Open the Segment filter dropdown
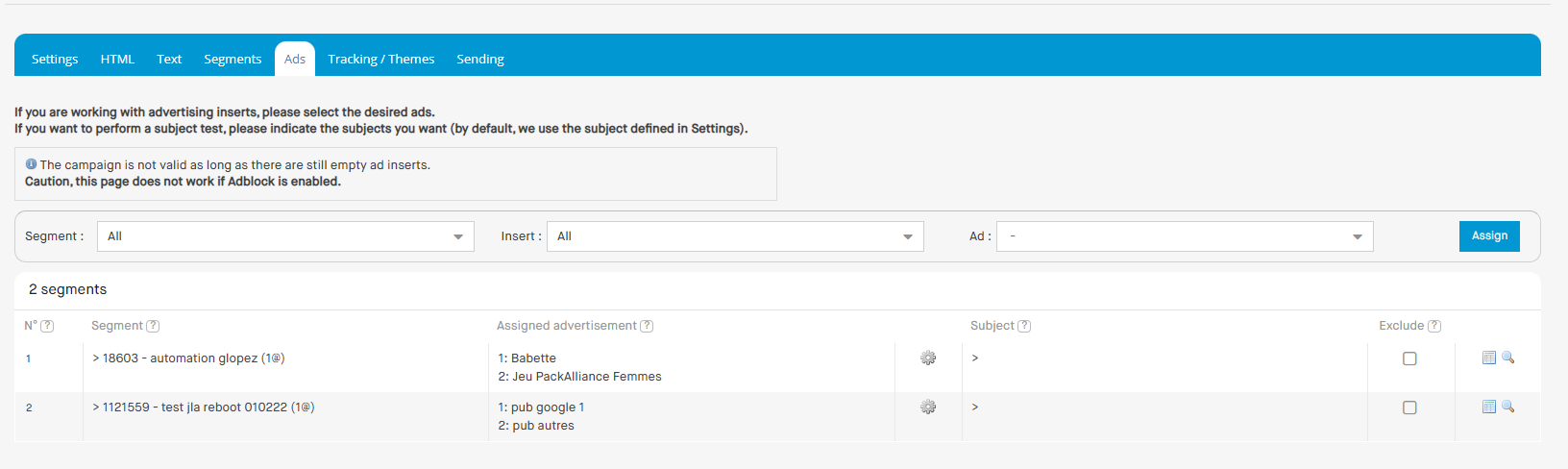This screenshot has height=469, width=1568. pos(285,236)
